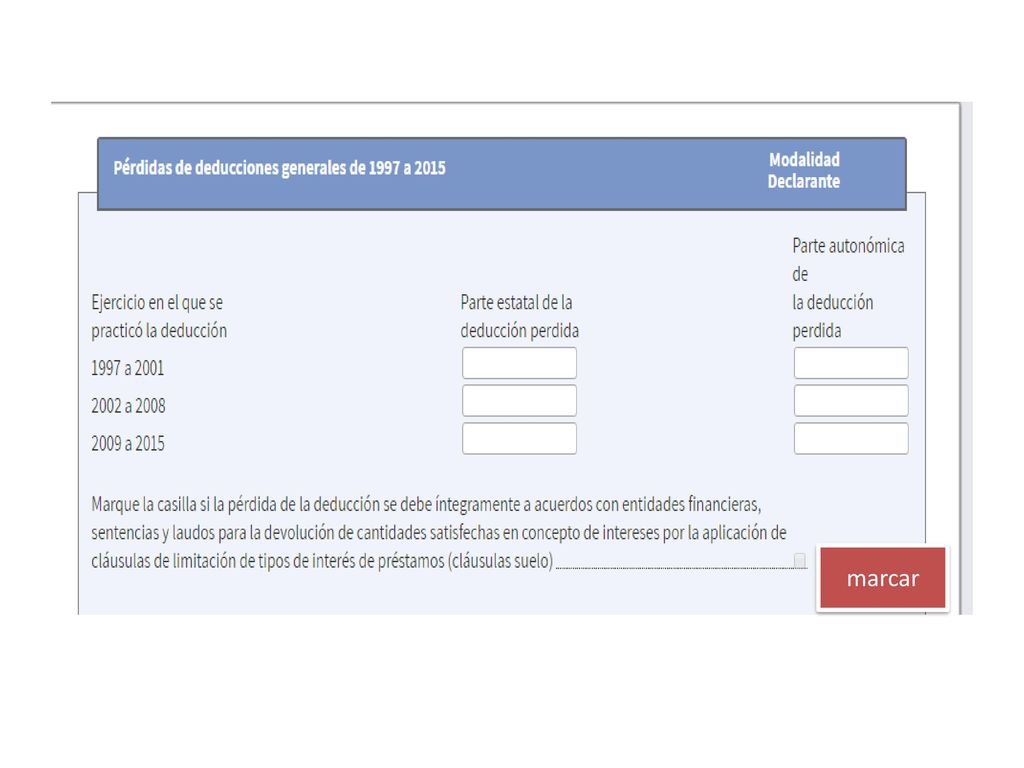
Task: Click the Parte autonómica de la deducción heading
Action: 848,288
